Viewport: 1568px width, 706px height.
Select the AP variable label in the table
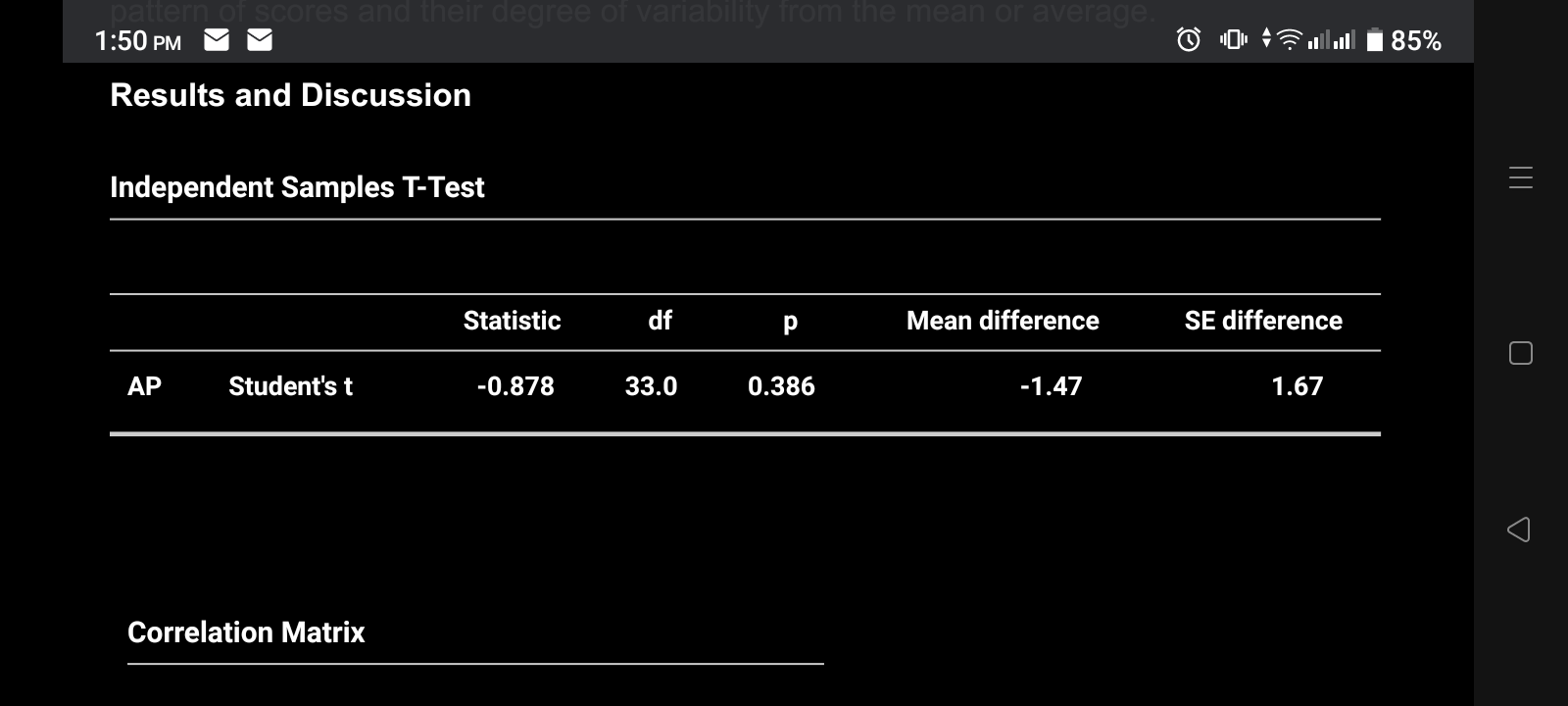pos(144,386)
